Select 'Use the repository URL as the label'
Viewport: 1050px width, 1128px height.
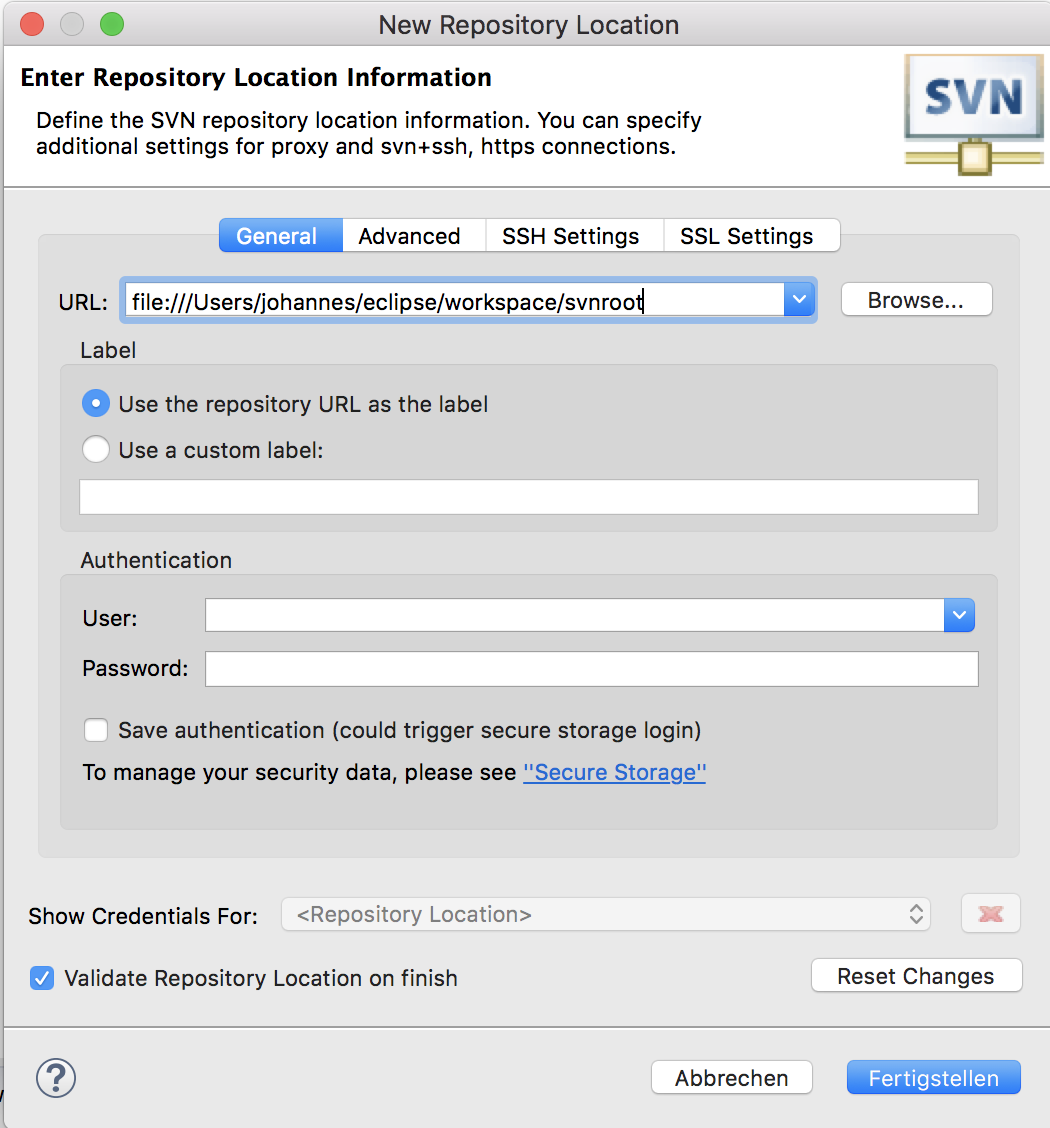coord(96,404)
